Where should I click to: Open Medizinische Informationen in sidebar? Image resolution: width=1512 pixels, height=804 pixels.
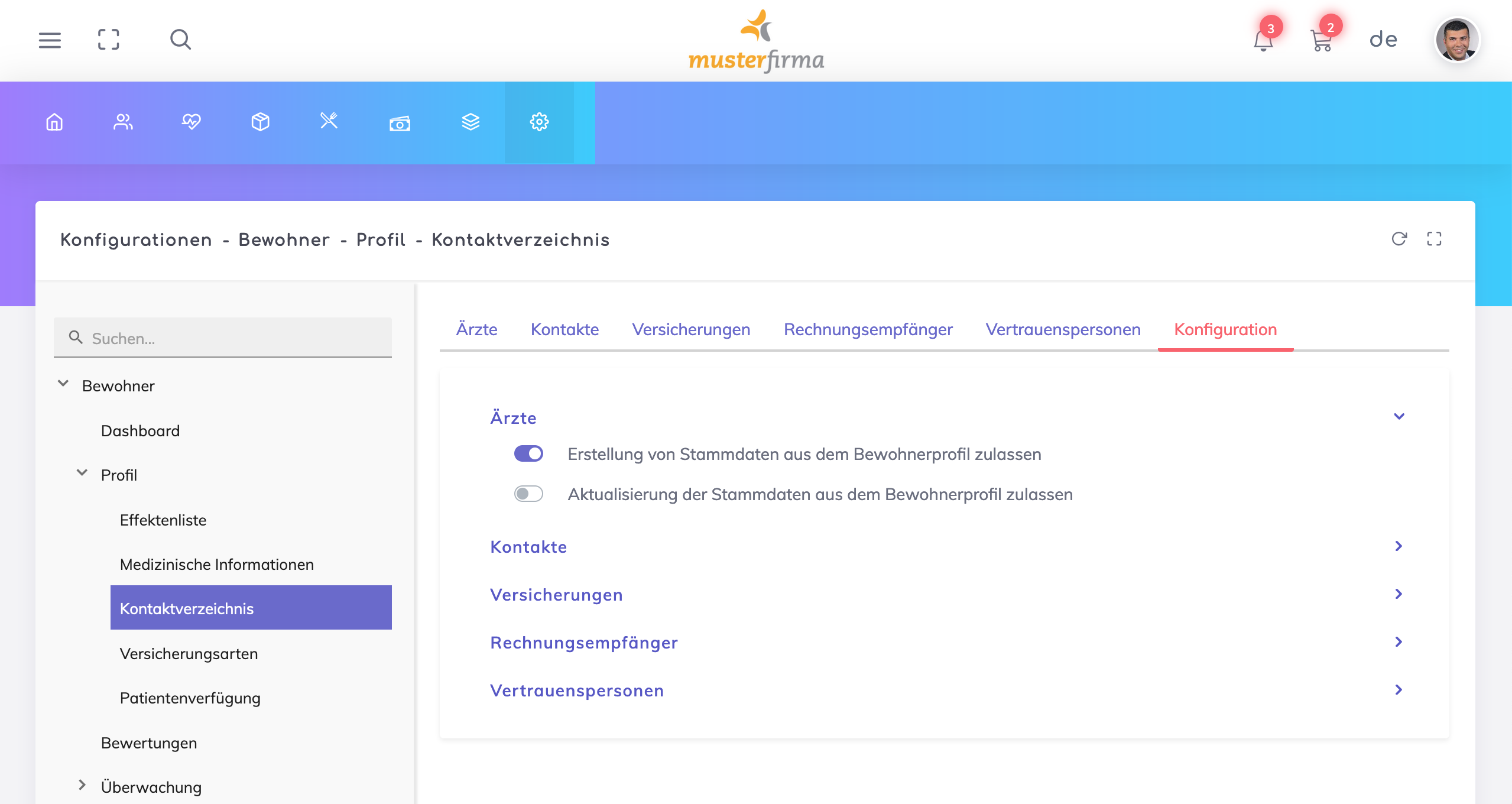coord(216,564)
